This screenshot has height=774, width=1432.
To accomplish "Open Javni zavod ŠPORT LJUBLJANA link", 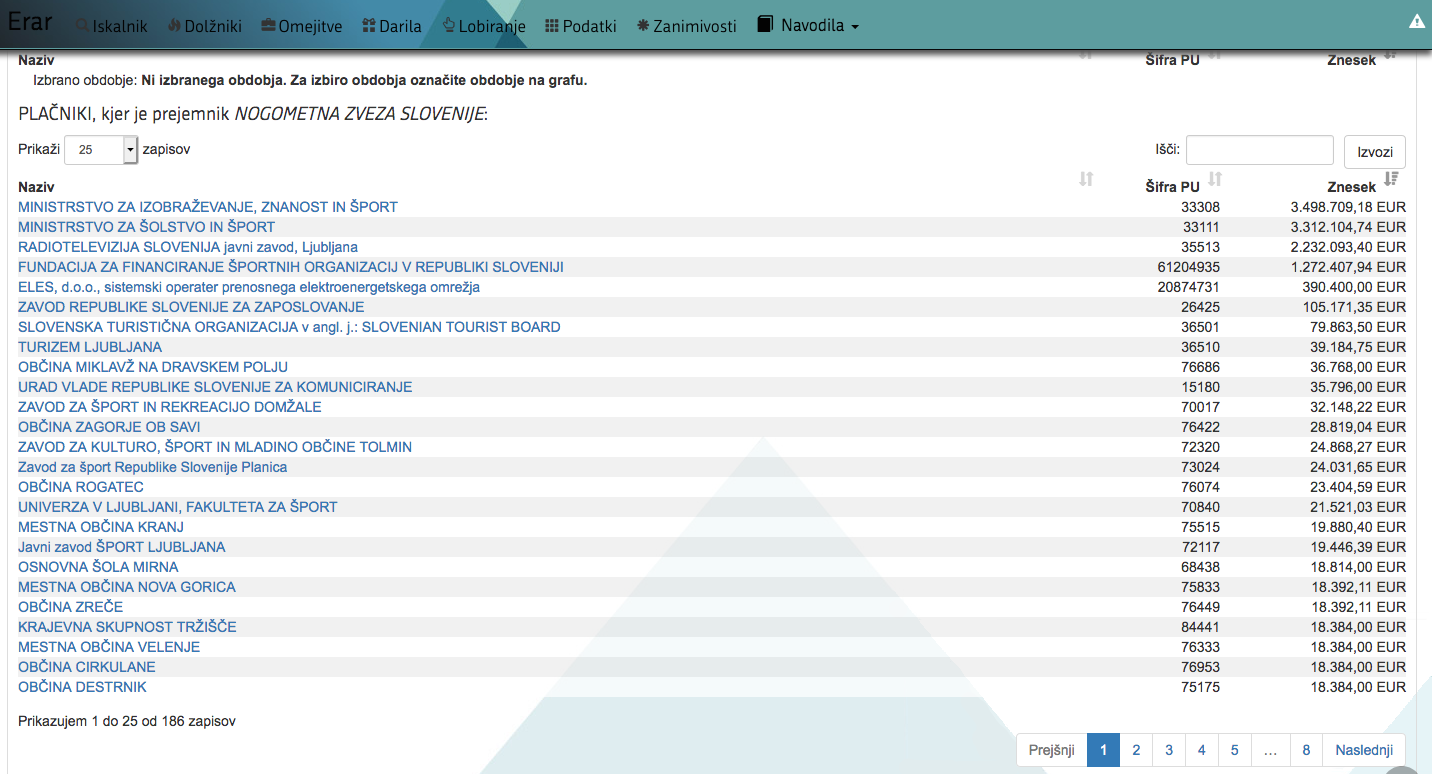I will click(x=122, y=547).
